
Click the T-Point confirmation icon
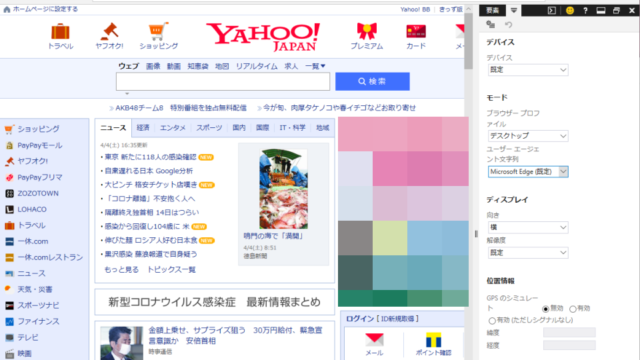point(433,340)
